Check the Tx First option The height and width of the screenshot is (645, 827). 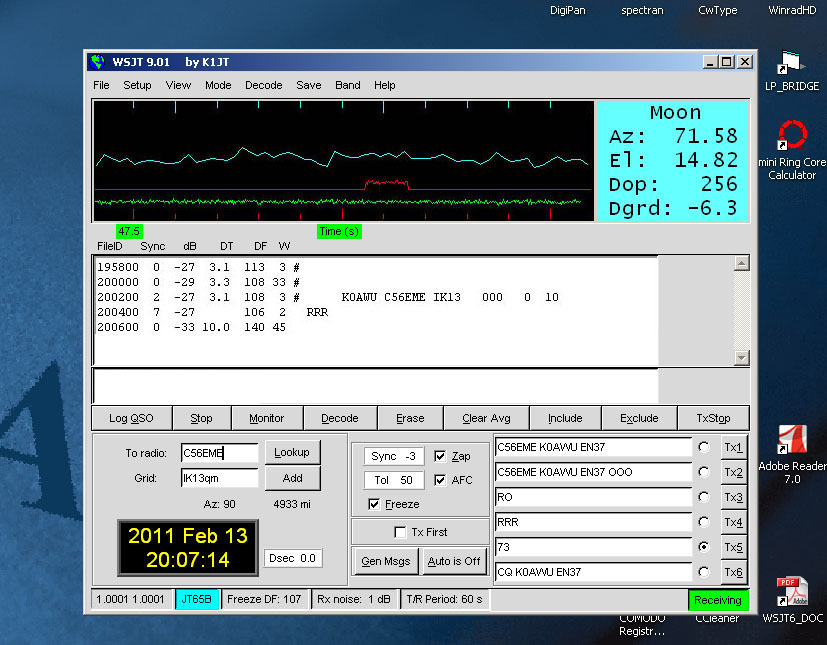[x=401, y=532]
